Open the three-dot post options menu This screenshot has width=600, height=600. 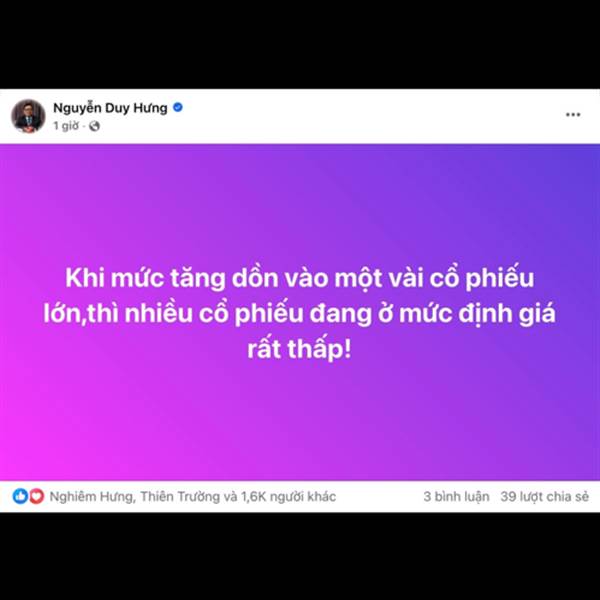tap(573, 114)
